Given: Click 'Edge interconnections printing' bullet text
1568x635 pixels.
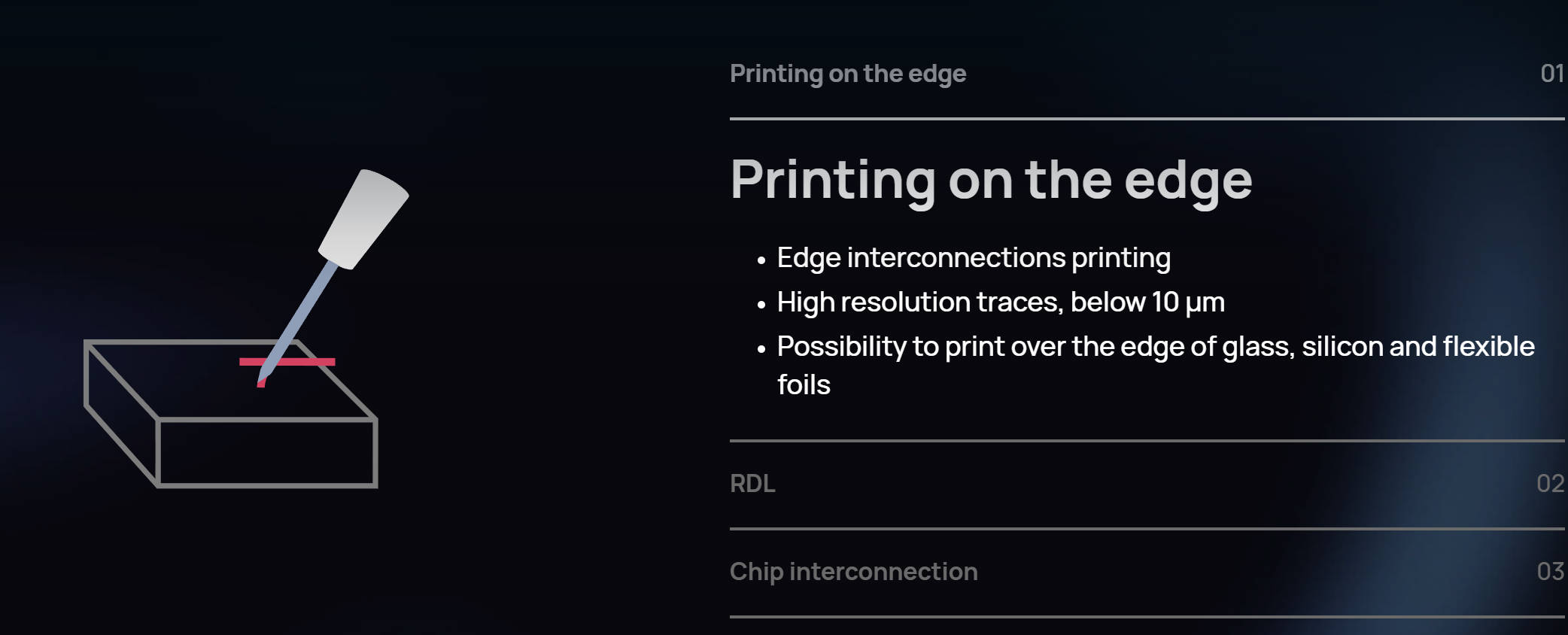Looking at the screenshot, I should (974, 258).
